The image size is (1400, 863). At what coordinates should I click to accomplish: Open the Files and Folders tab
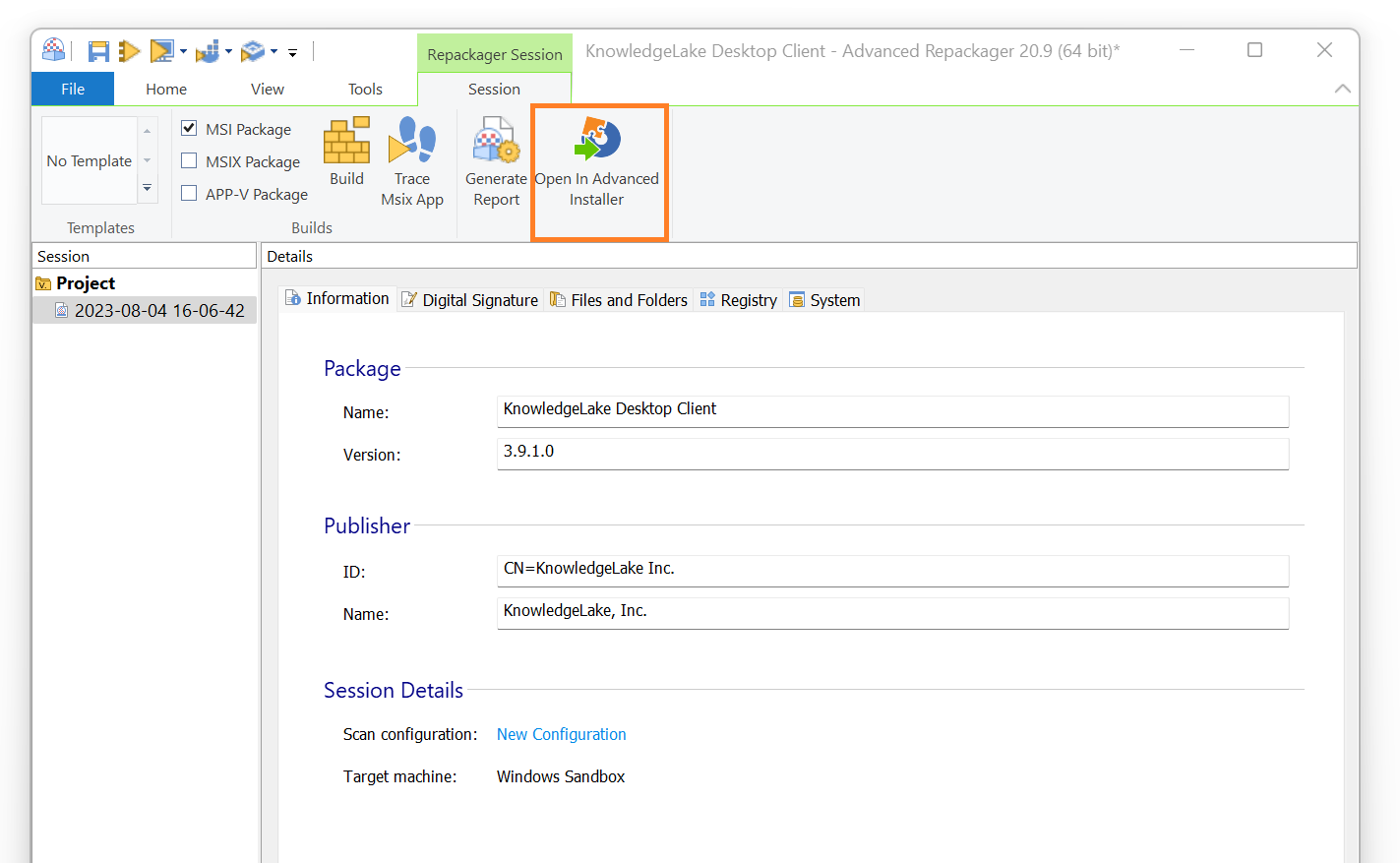[x=619, y=300]
